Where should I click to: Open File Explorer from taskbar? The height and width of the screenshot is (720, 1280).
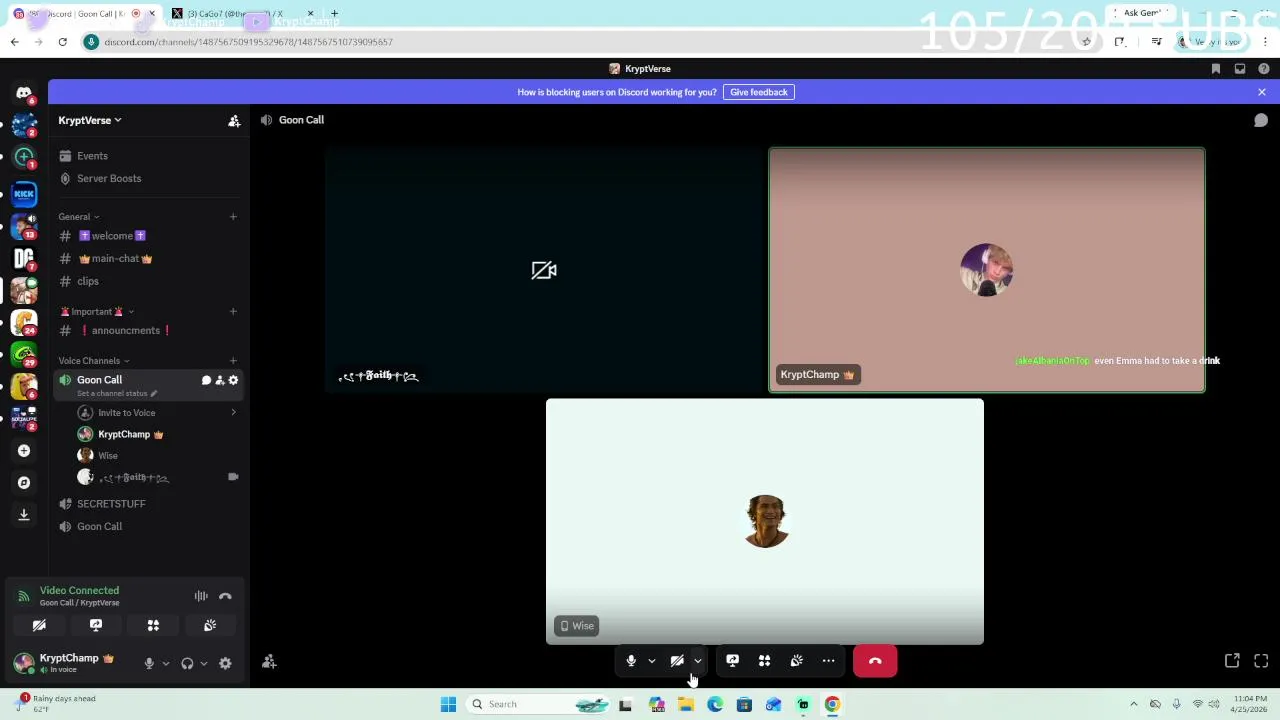click(686, 704)
